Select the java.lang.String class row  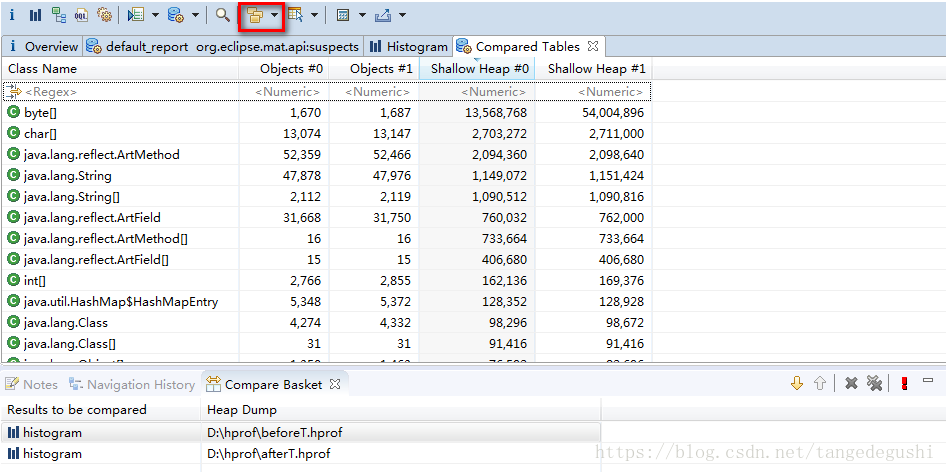[x=327, y=176]
